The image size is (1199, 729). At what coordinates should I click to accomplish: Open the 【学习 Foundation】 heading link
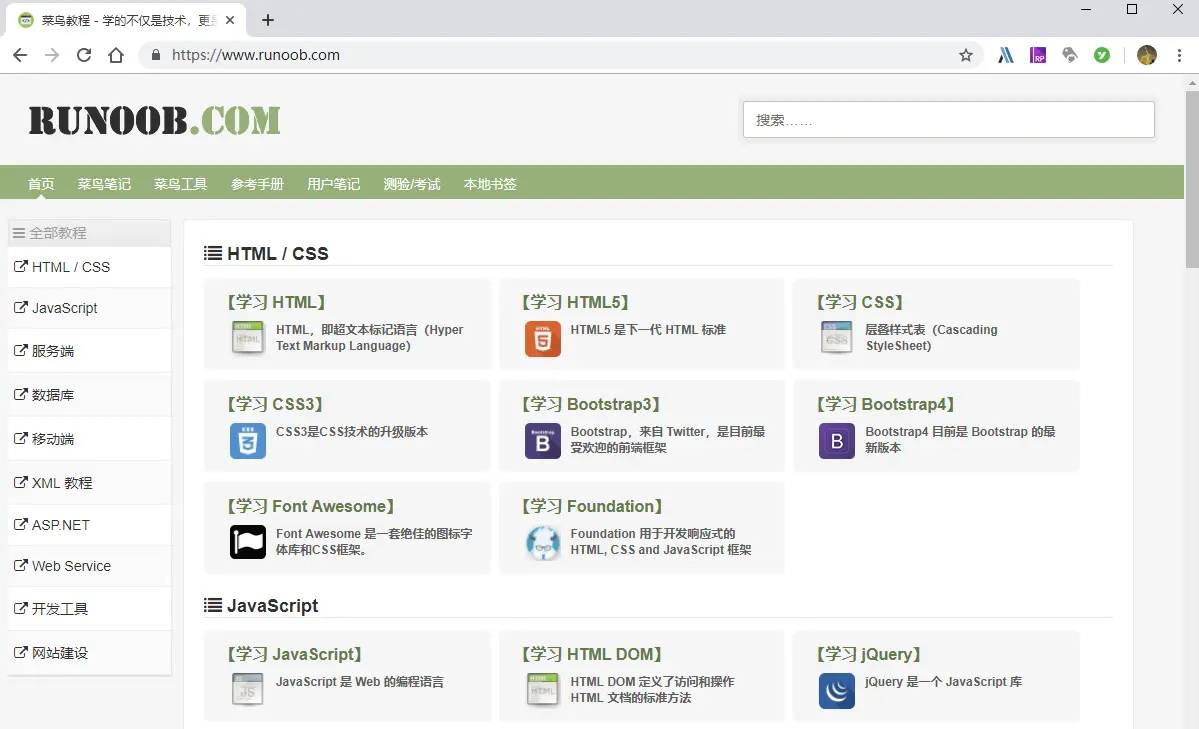pyautogui.click(x=592, y=506)
